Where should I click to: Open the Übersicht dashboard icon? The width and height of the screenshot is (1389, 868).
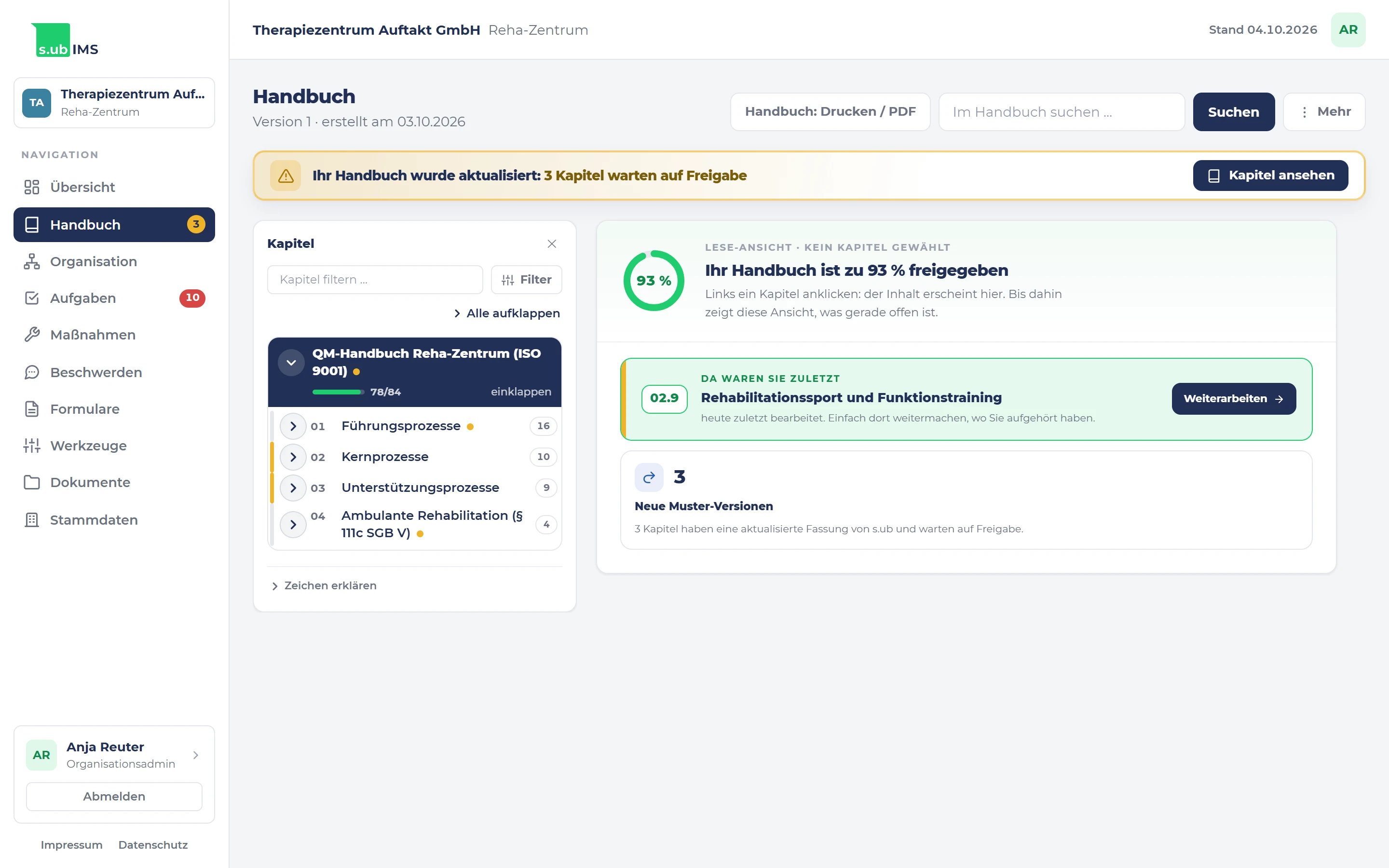point(31,187)
